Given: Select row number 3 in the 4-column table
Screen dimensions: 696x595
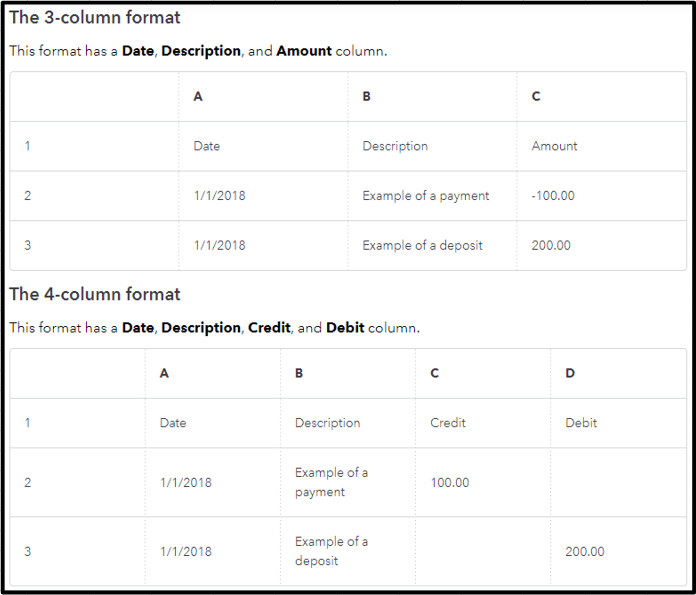Looking at the screenshot, I should [27, 551].
